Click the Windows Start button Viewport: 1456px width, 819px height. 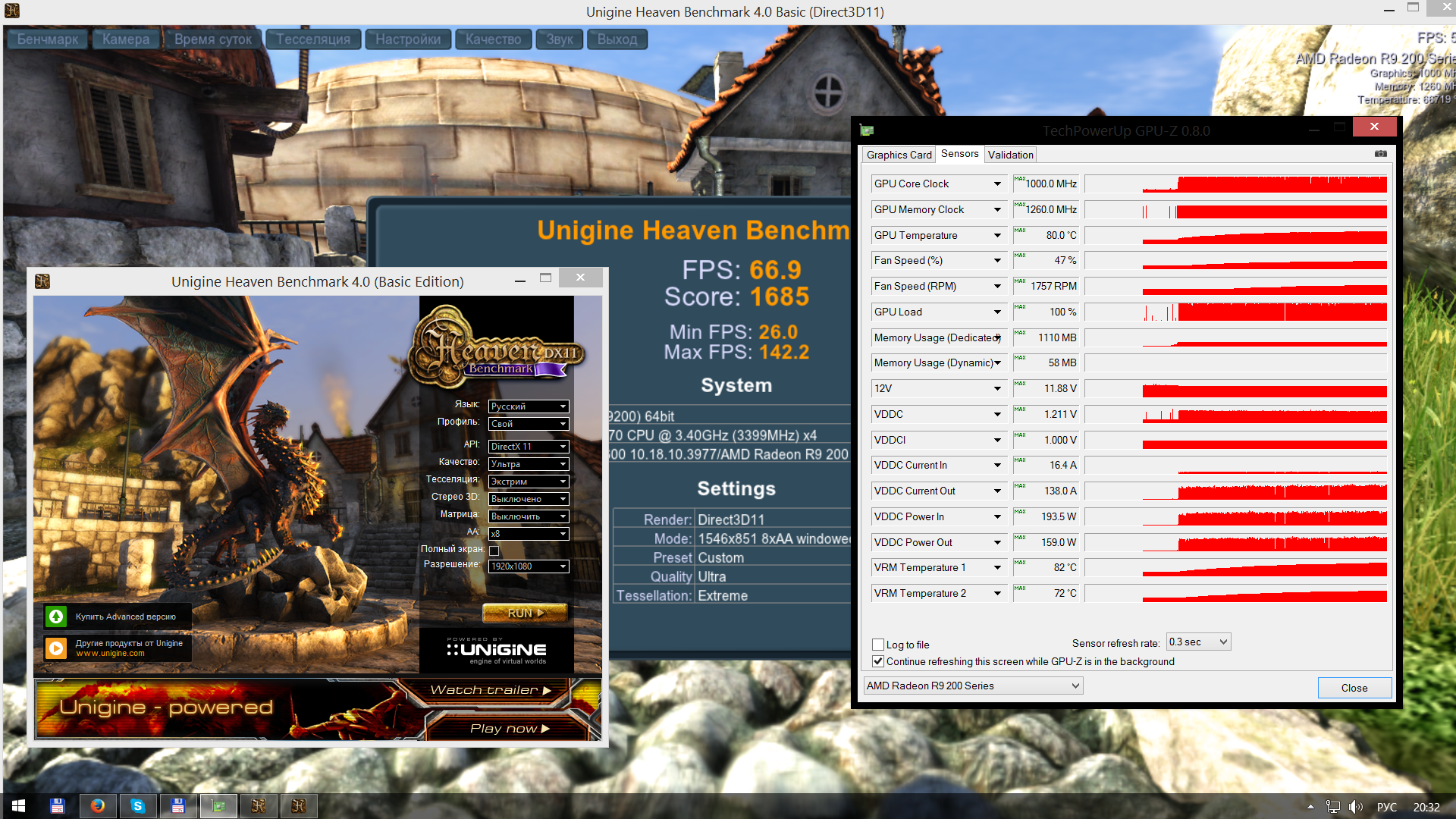pos(18,806)
